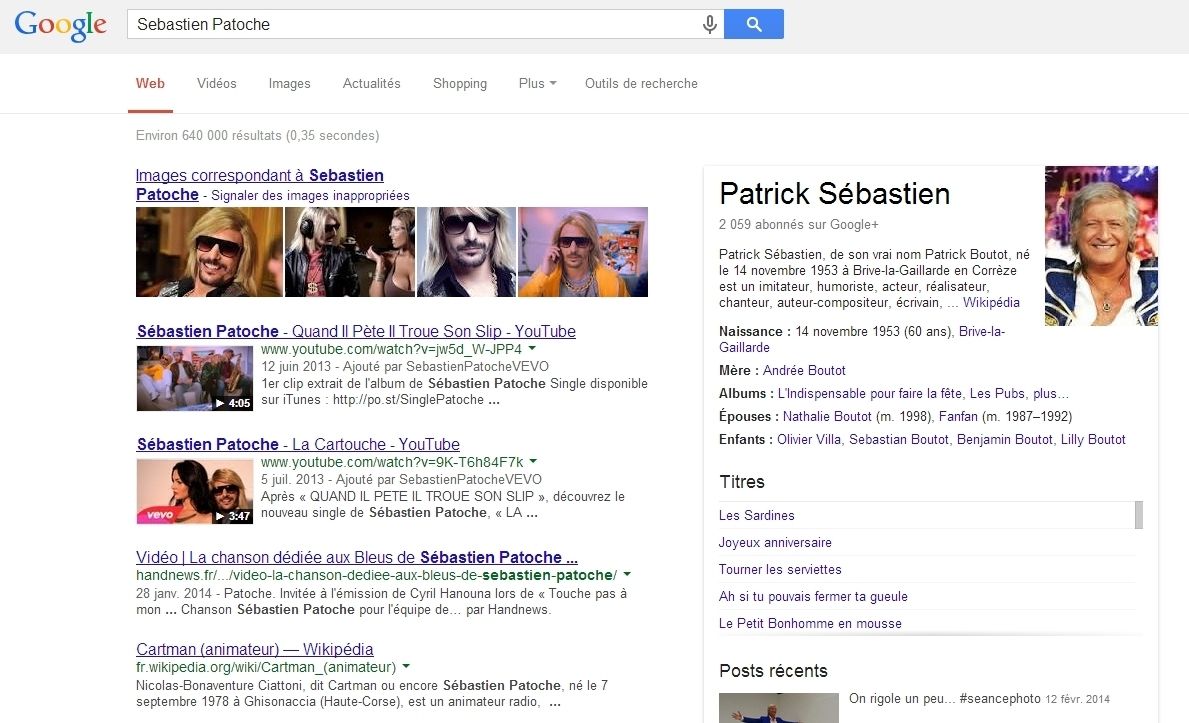
Task: Open L'Indispensable pour faire la fête album
Action: click(x=870, y=394)
